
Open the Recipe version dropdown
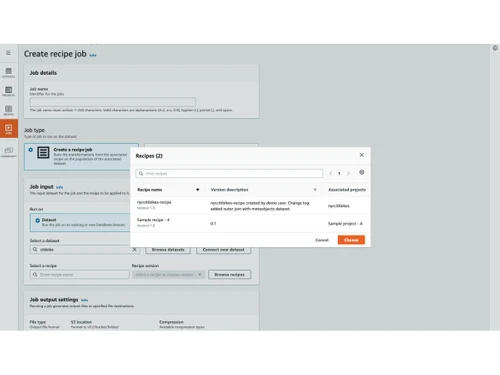pos(169,275)
